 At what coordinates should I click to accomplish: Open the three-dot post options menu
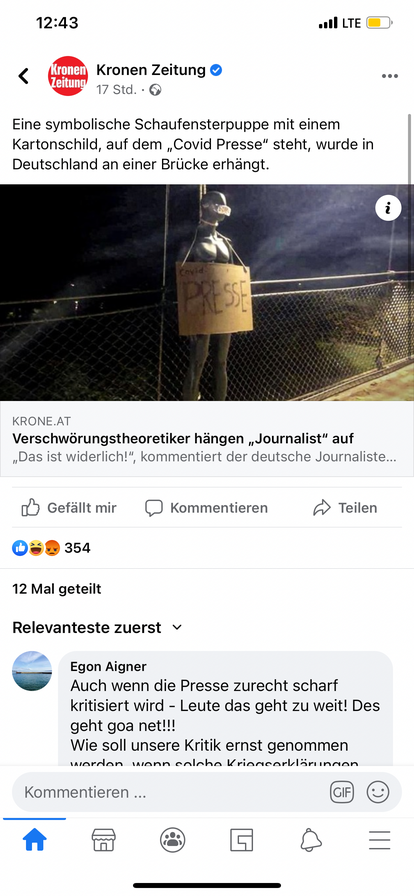[389, 76]
